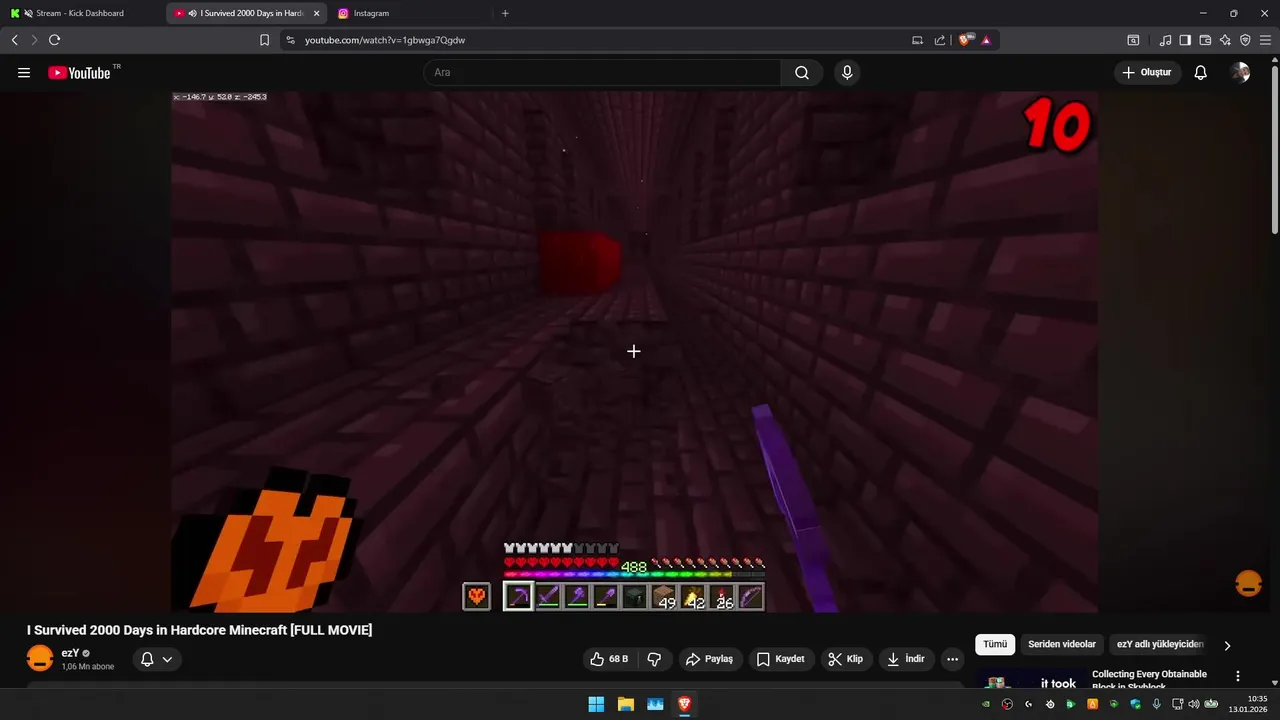Select the Tümü filter chip
1280x720 pixels.
(995, 645)
